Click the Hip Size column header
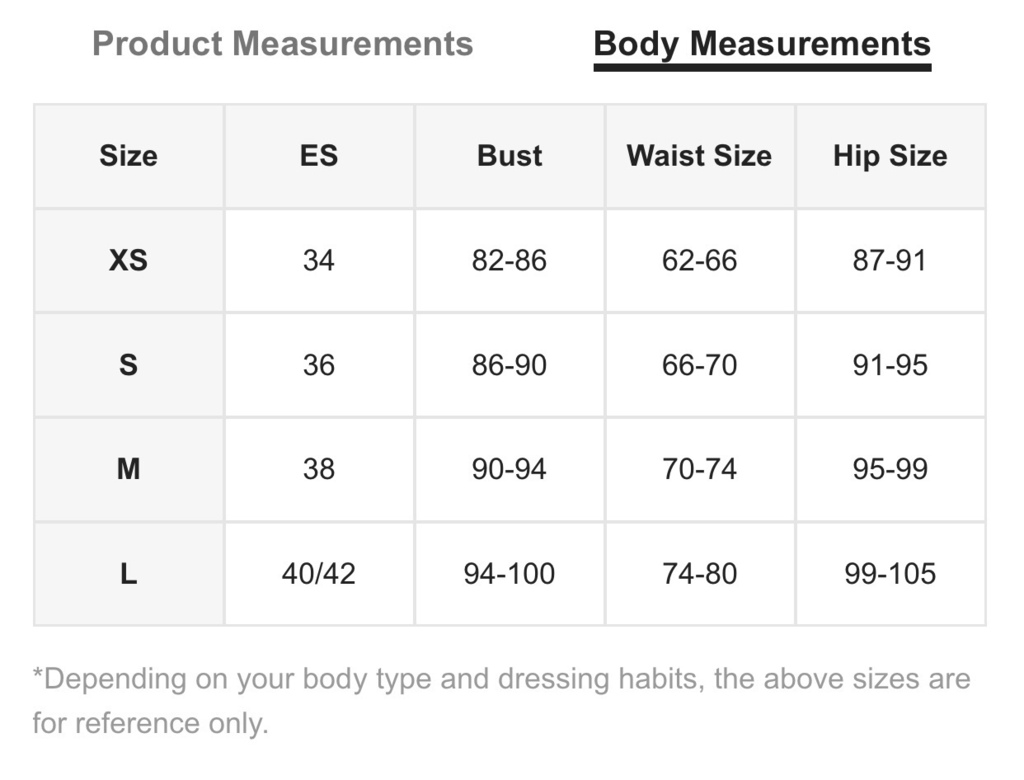Image resolution: width=1024 pixels, height=780 pixels. (890, 156)
